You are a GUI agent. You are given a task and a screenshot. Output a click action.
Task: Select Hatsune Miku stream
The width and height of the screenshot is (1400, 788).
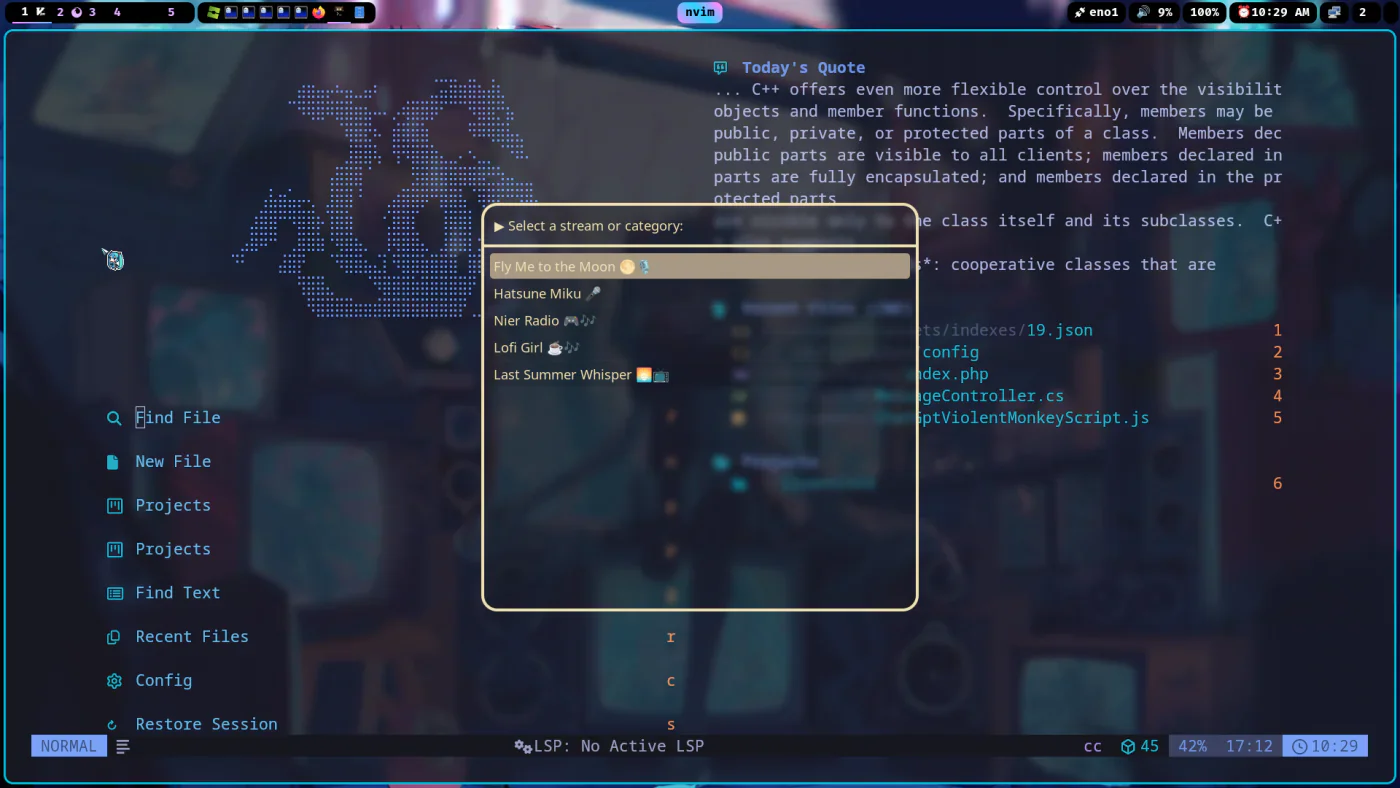click(x=700, y=294)
